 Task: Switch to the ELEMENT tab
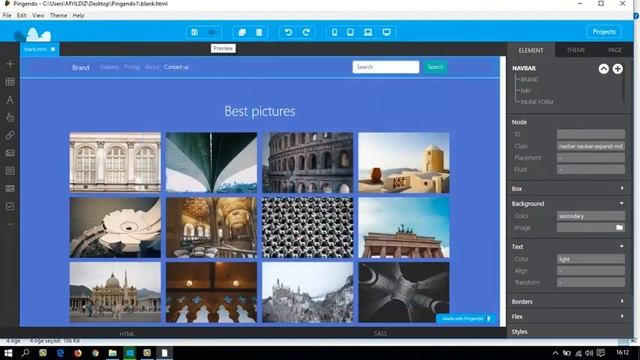tap(531, 50)
